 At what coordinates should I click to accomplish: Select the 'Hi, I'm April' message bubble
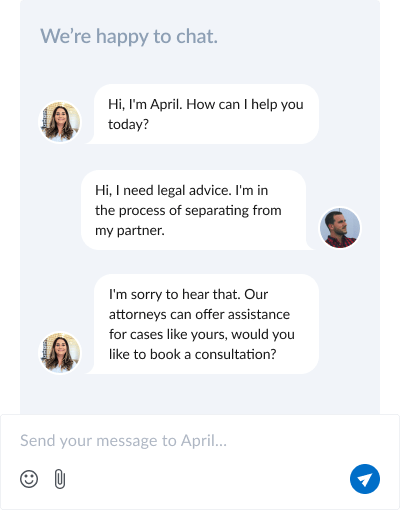[206, 114]
